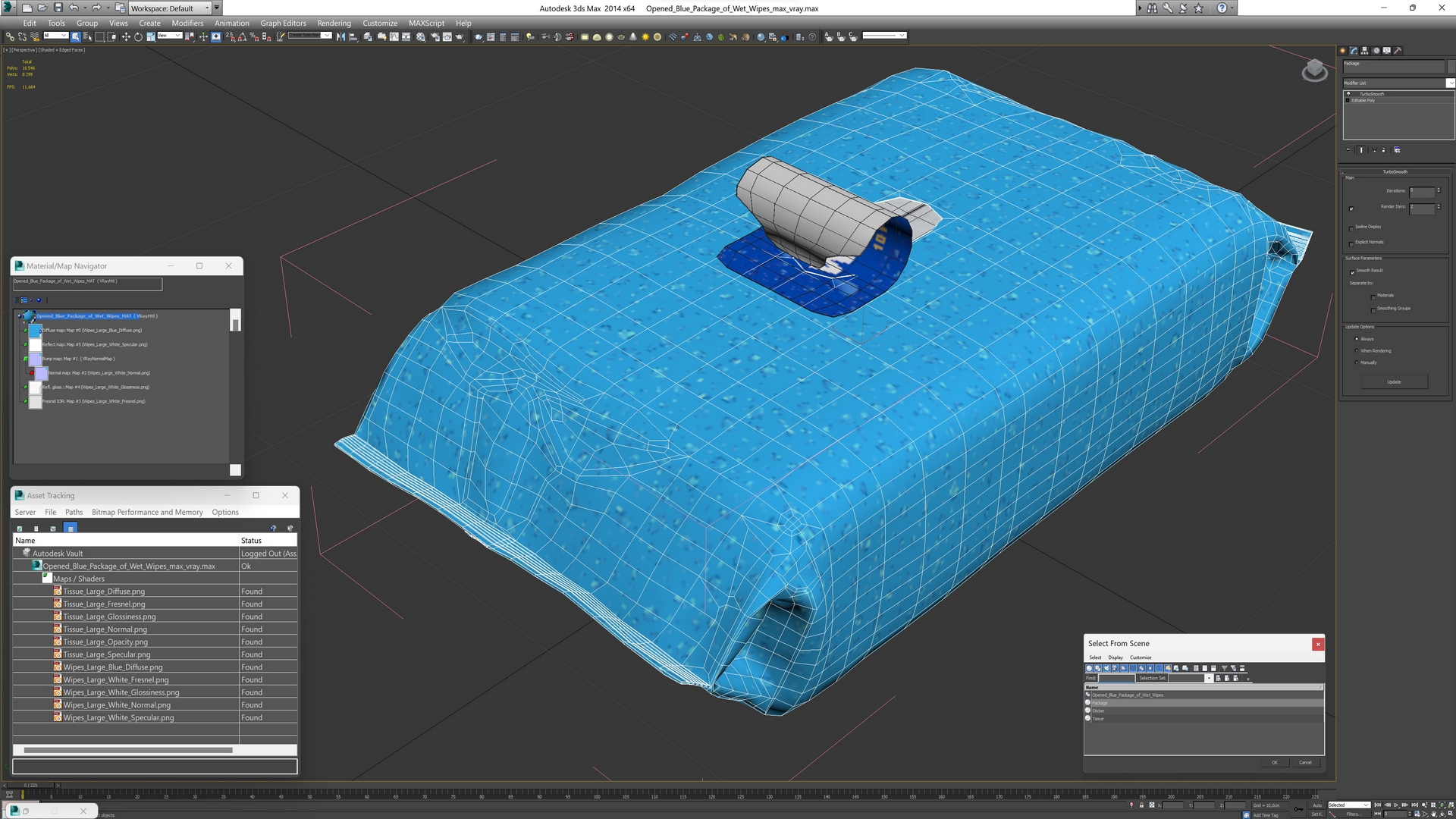Select the Select and Move tool

point(126,36)
